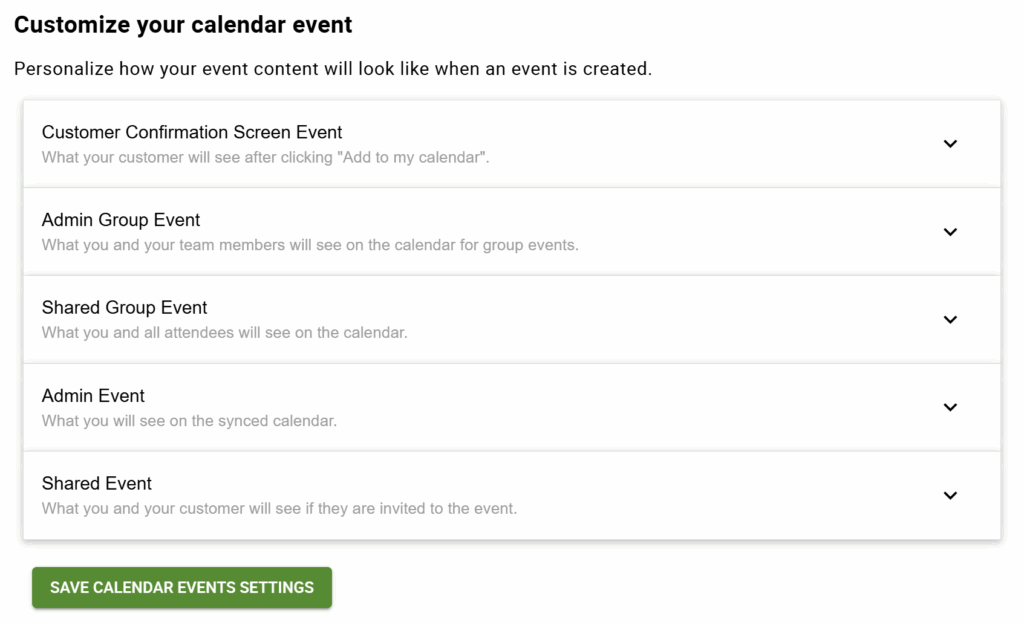Select the Admin Event section header
Screen dimensions: 1024x625
[x=93, y=396]
